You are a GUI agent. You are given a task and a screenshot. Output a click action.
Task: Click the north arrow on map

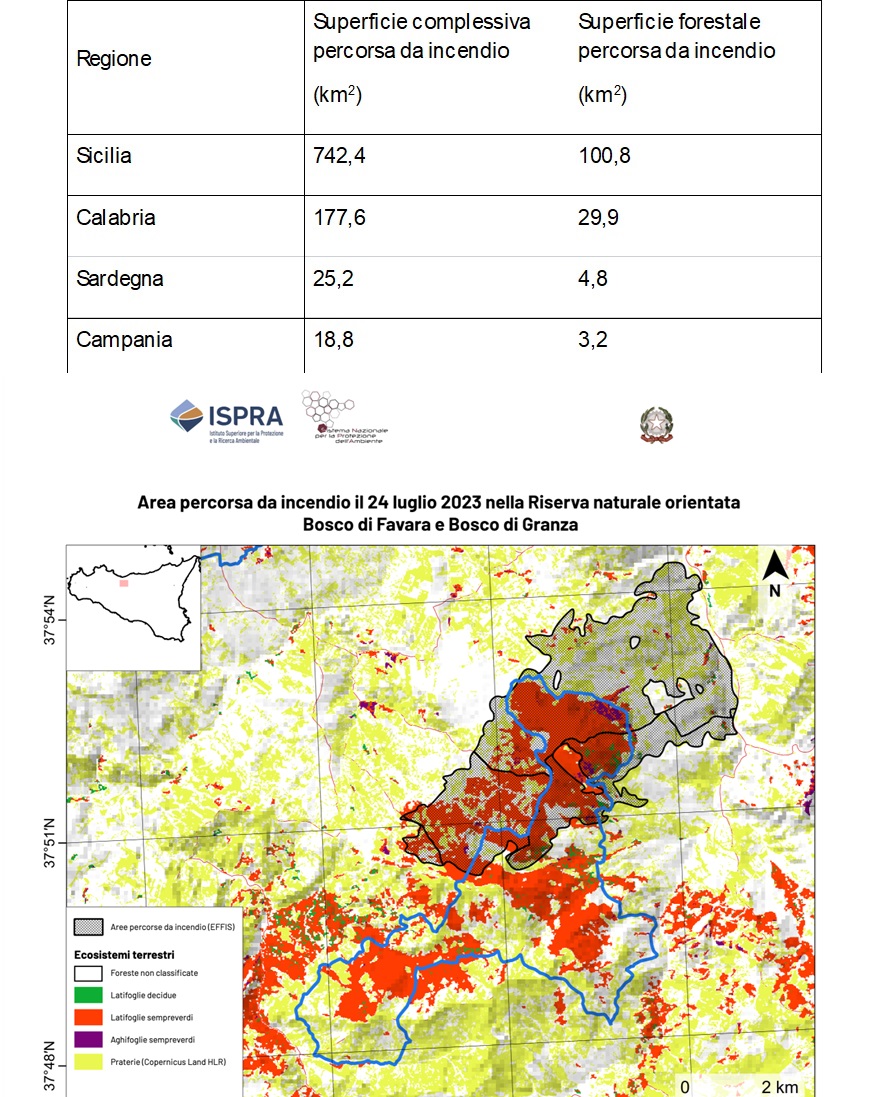(x=775, y=574)
